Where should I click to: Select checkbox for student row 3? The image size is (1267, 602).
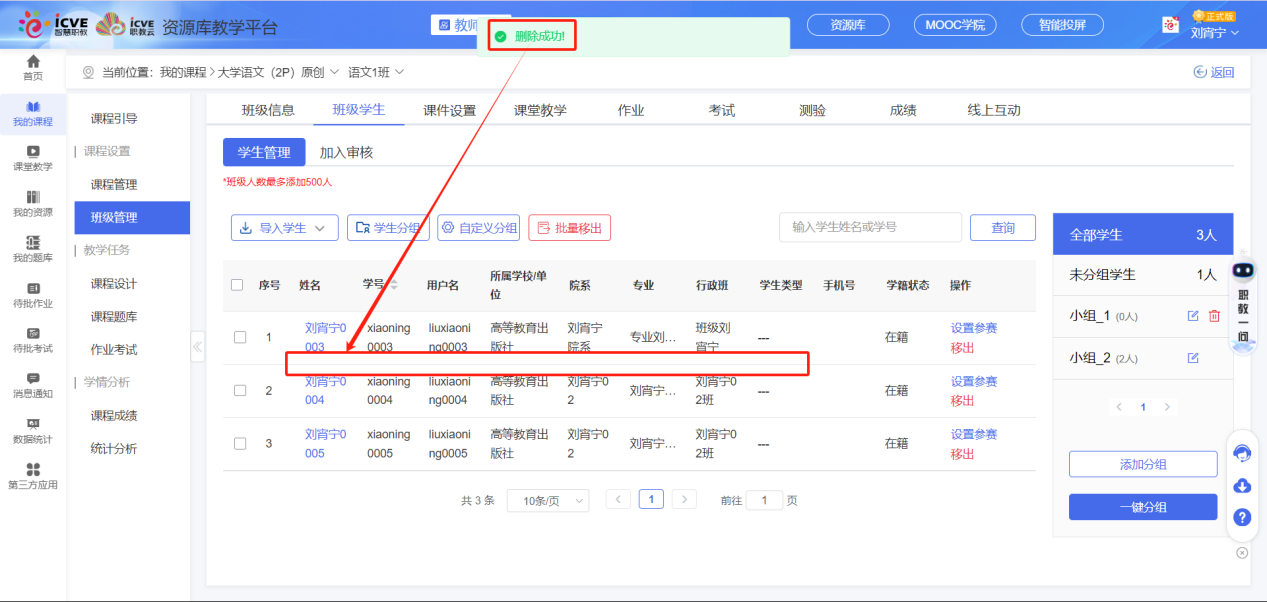(240, 444)
